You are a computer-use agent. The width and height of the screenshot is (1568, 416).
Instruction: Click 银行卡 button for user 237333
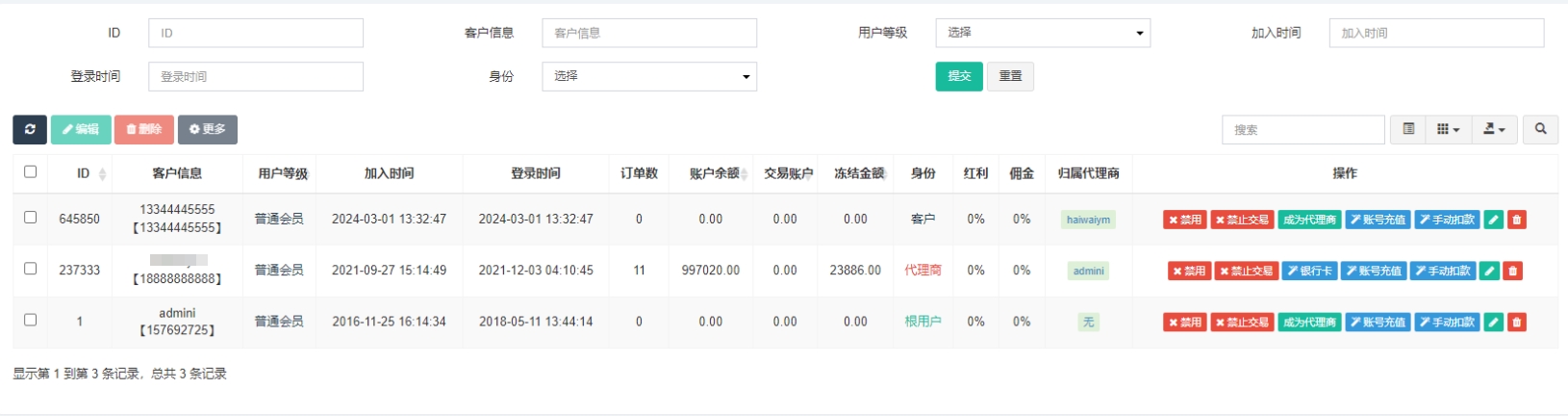point(1309,271)
